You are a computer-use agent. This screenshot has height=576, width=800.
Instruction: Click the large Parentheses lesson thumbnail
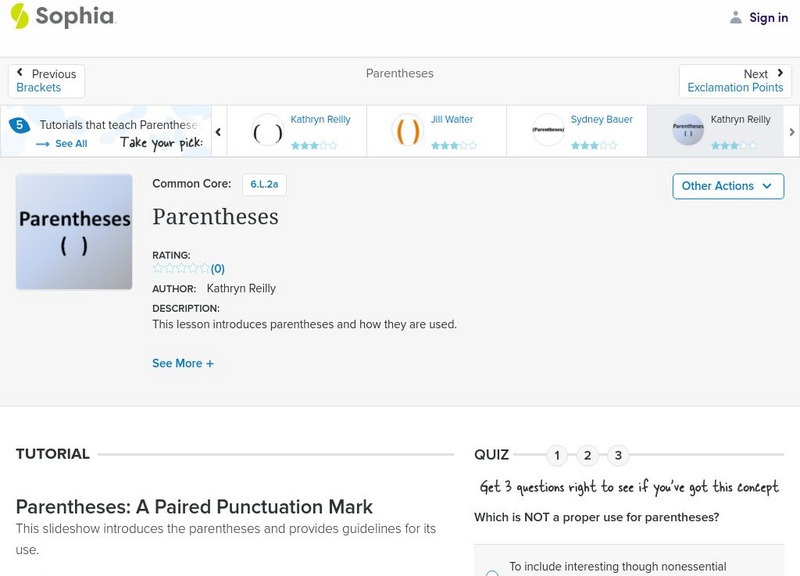(x=74, y=232)
